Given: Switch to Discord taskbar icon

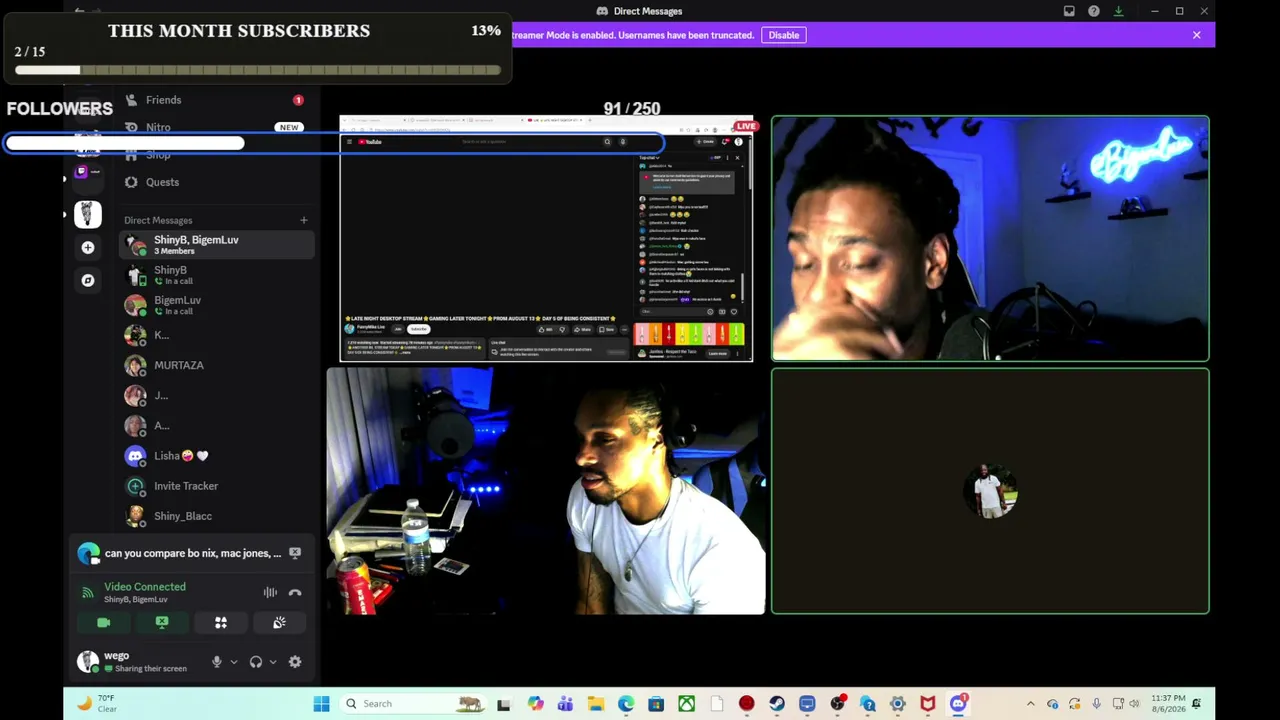Looking at the screenshot, I should pyautogui.click(x=958, y=704).
